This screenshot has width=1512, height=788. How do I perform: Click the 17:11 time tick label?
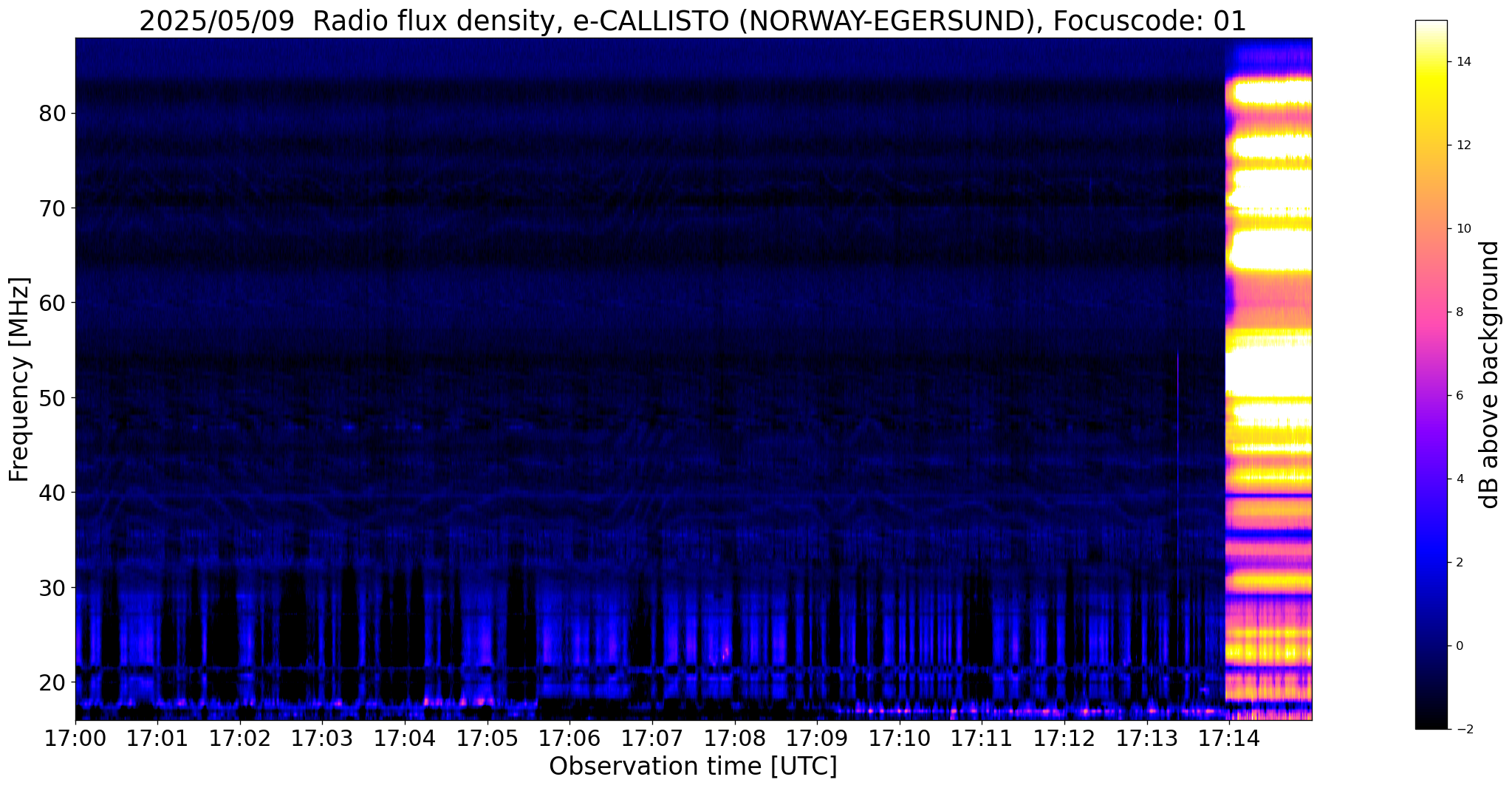click(x=982, y=738)
